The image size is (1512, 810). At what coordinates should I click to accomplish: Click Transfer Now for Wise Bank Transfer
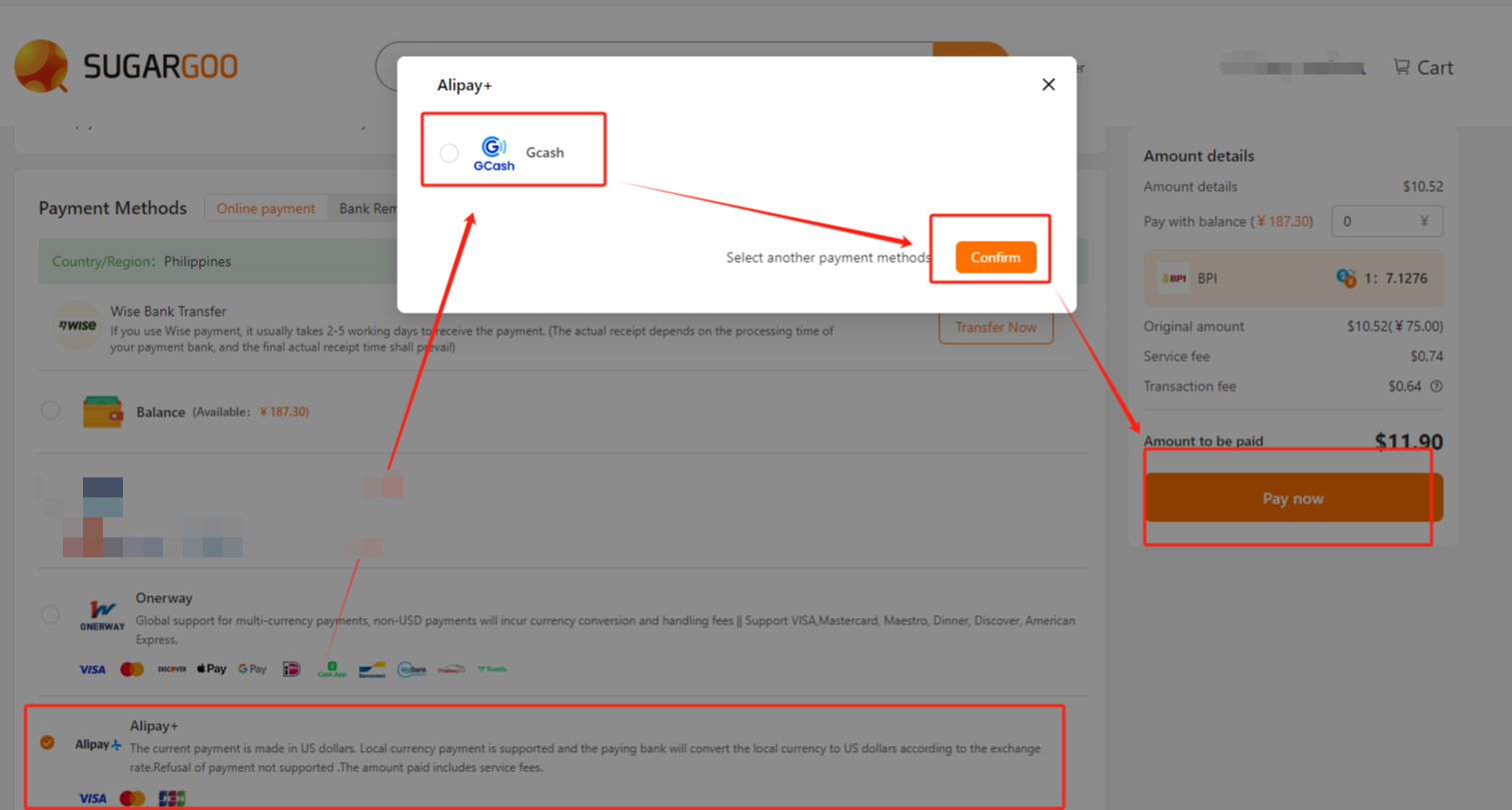click(995, 327)
